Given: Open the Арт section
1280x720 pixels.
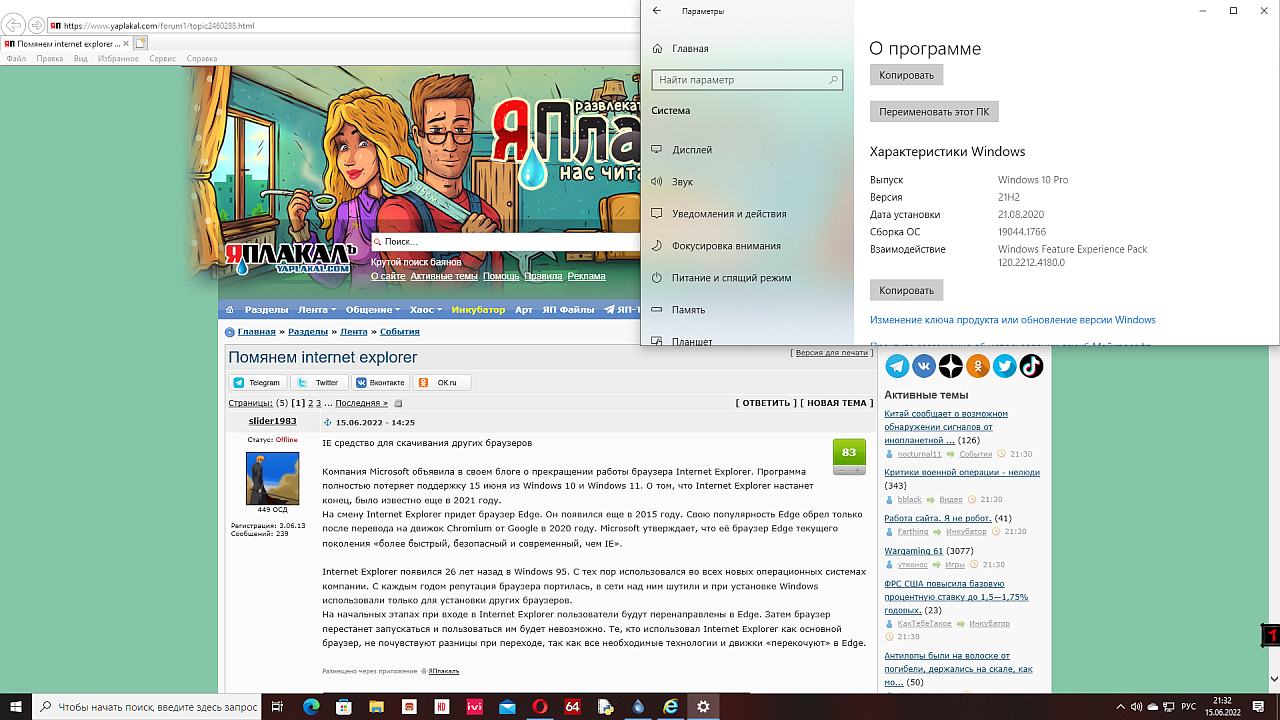Looking at the screenshot, I should tap(524, 310).
